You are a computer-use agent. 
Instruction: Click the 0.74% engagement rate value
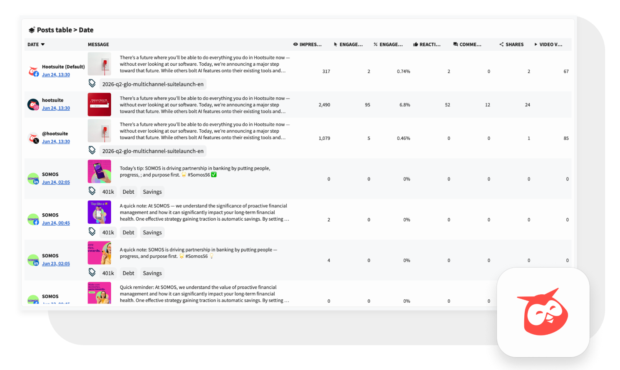(x=403, y=71)
